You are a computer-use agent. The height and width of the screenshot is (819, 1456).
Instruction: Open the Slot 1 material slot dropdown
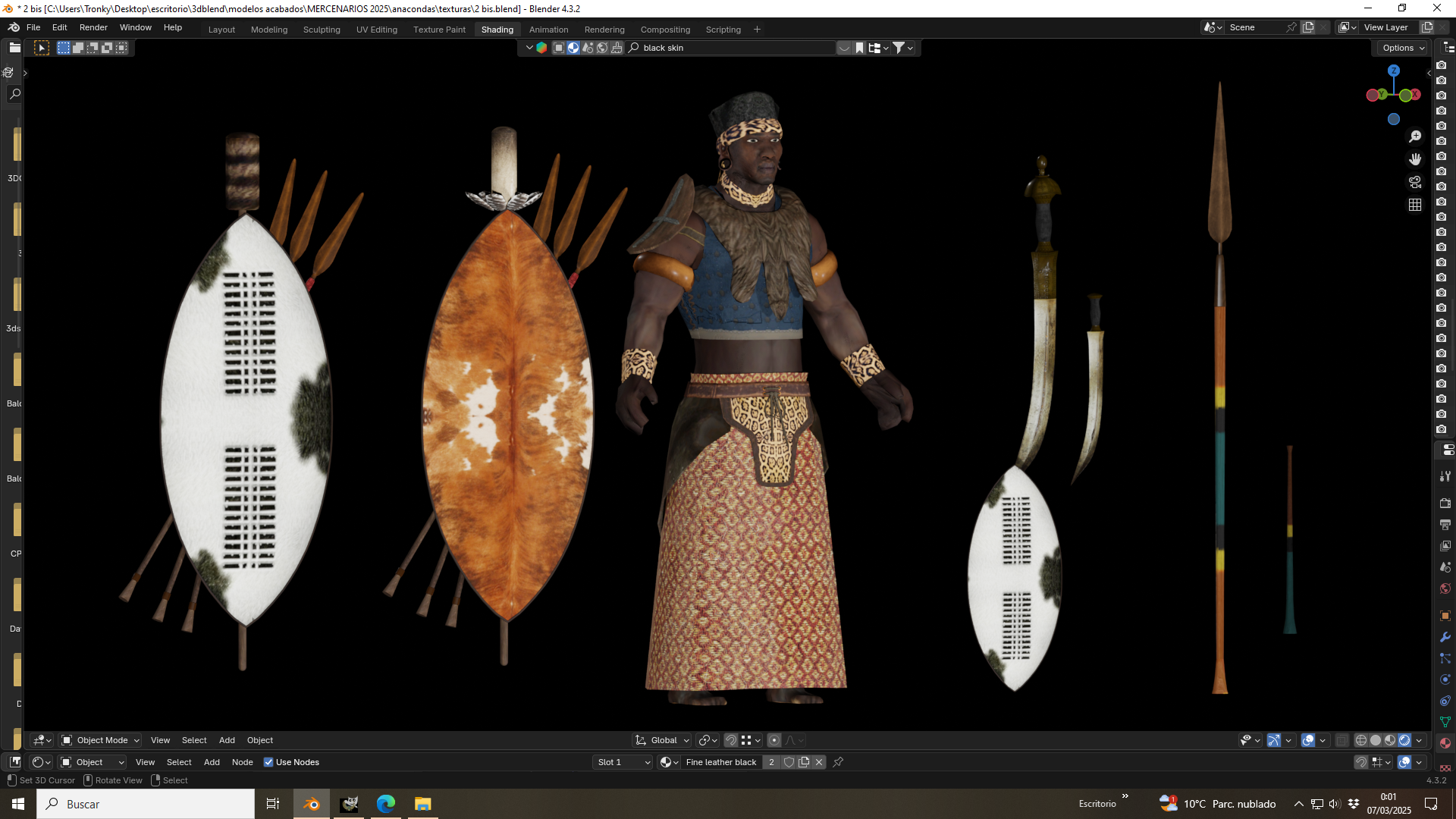tap(623, 762)
